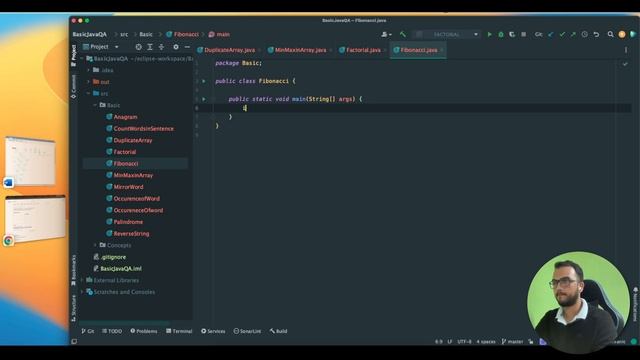Stop the running process with the square icon
Image resolution: width=640 pixels, height=360 pixels.
coord(523,35)
